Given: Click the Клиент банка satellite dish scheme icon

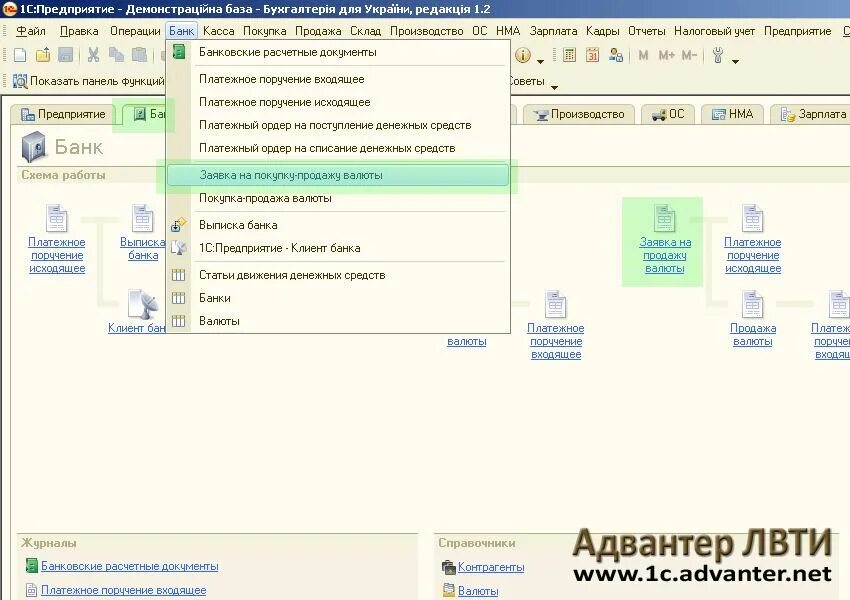Looking at the screenshot, I should click(142, 304).
